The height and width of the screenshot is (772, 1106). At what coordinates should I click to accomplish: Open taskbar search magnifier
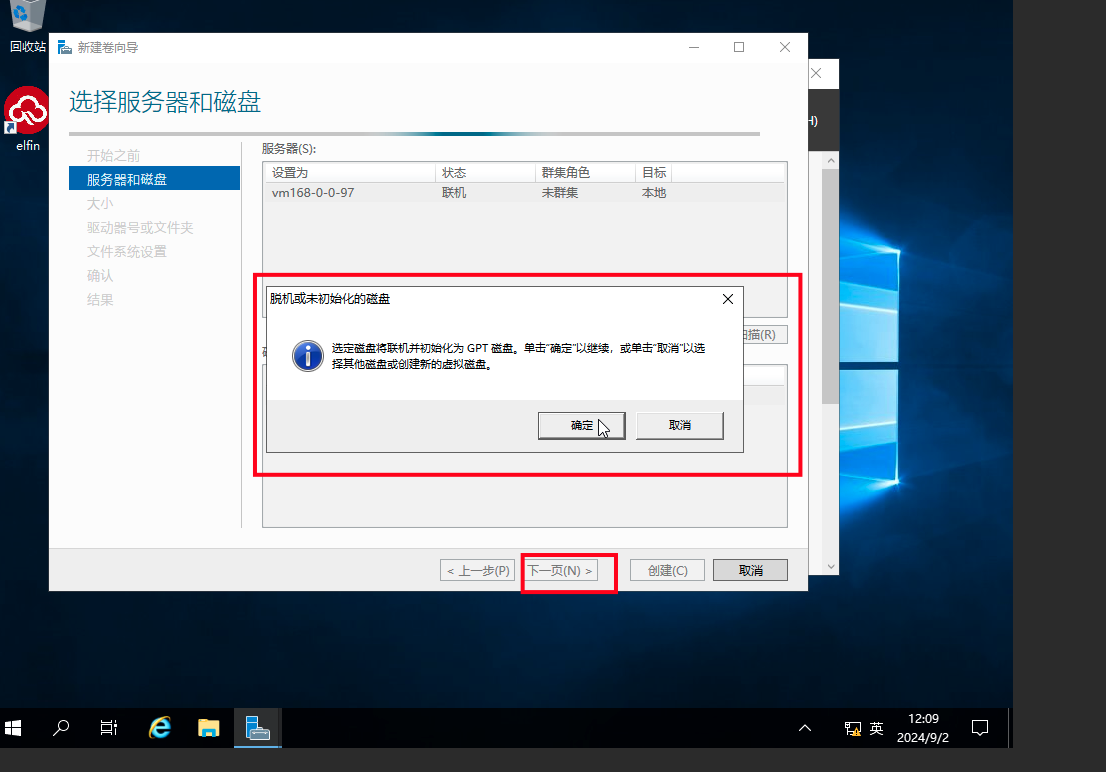61,728
